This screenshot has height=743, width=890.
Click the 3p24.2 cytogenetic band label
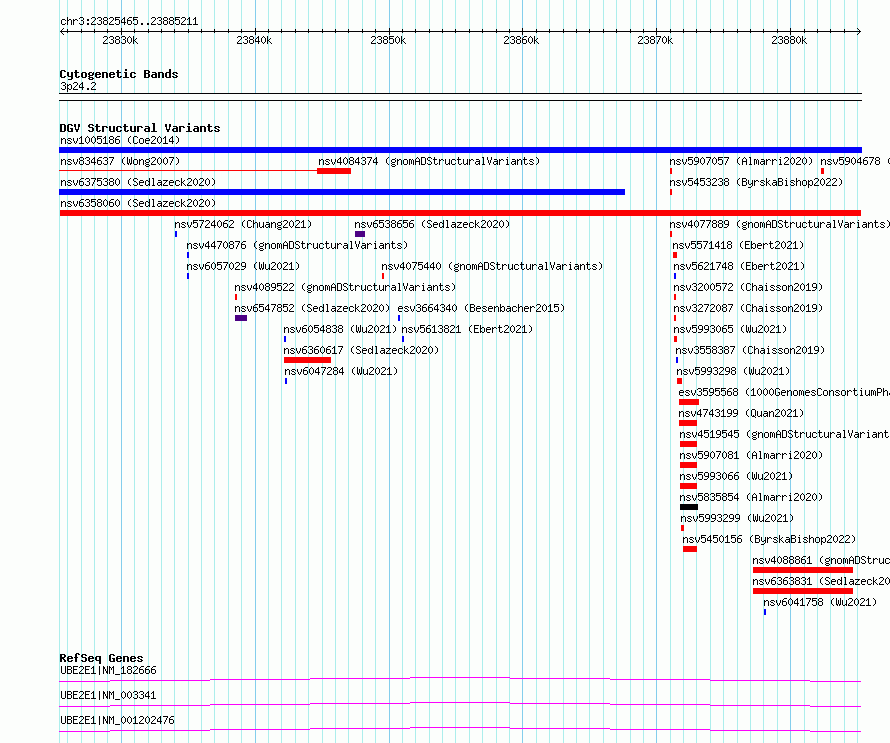pos(78,86)
